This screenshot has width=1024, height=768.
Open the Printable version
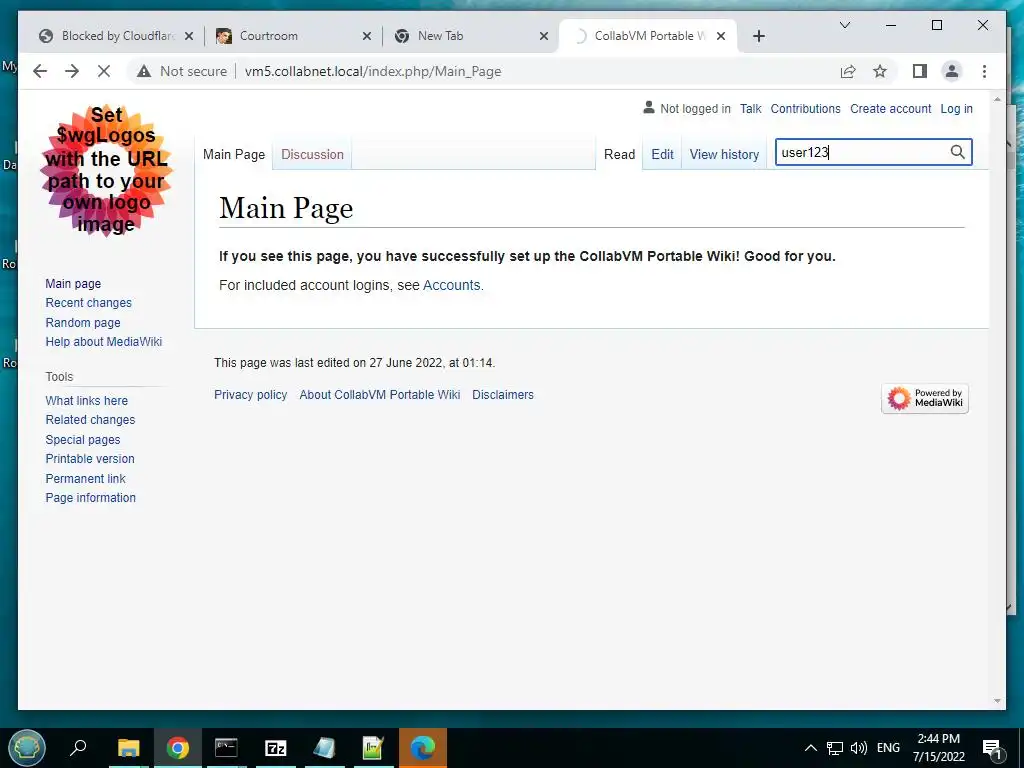pyautogui.click(x=89, y=459)
